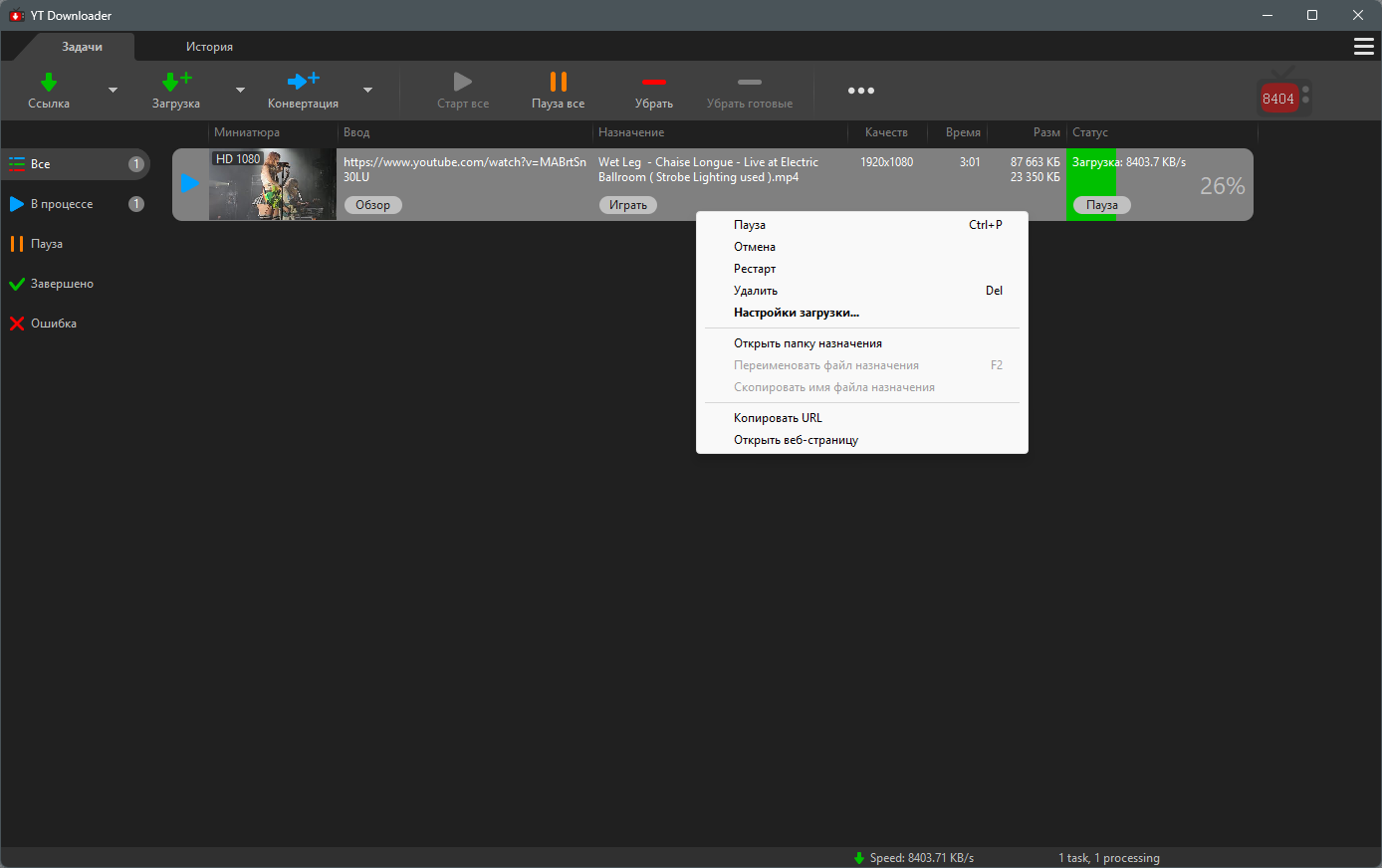Choose Пауза in the context menu
The width and height of the screenshot is (1382, 868).
click(x=862, y=225)
